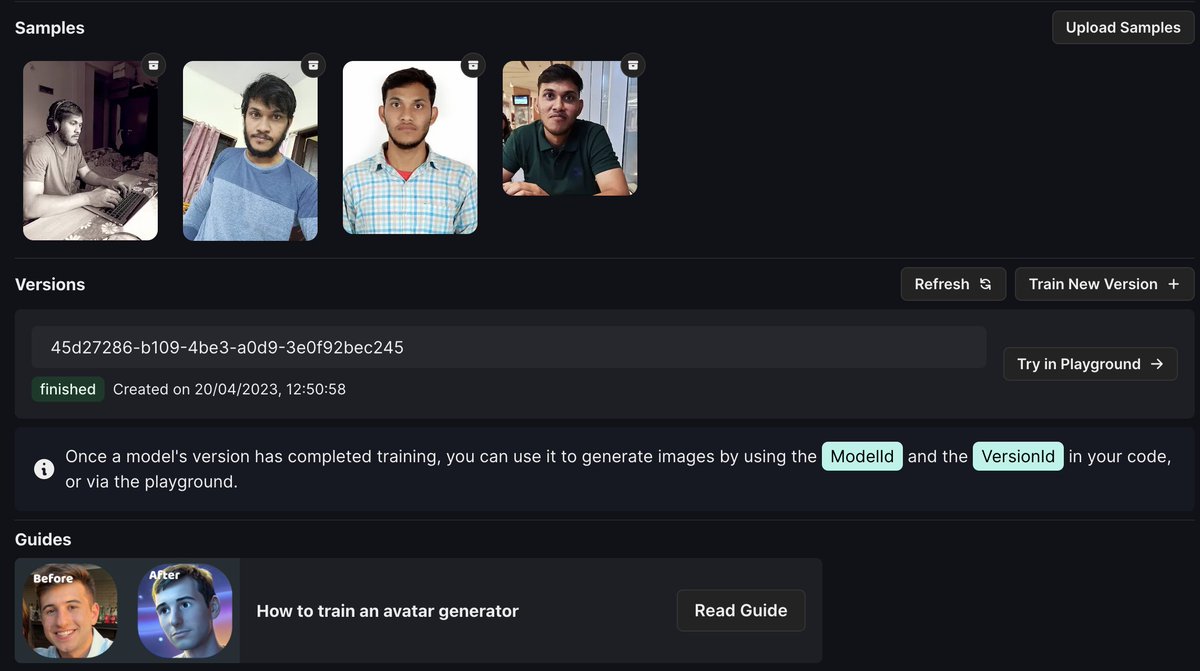Archive the black-and-white laptop sample photo
This screenshot has height=671, width=1200.
click(153, 65)
